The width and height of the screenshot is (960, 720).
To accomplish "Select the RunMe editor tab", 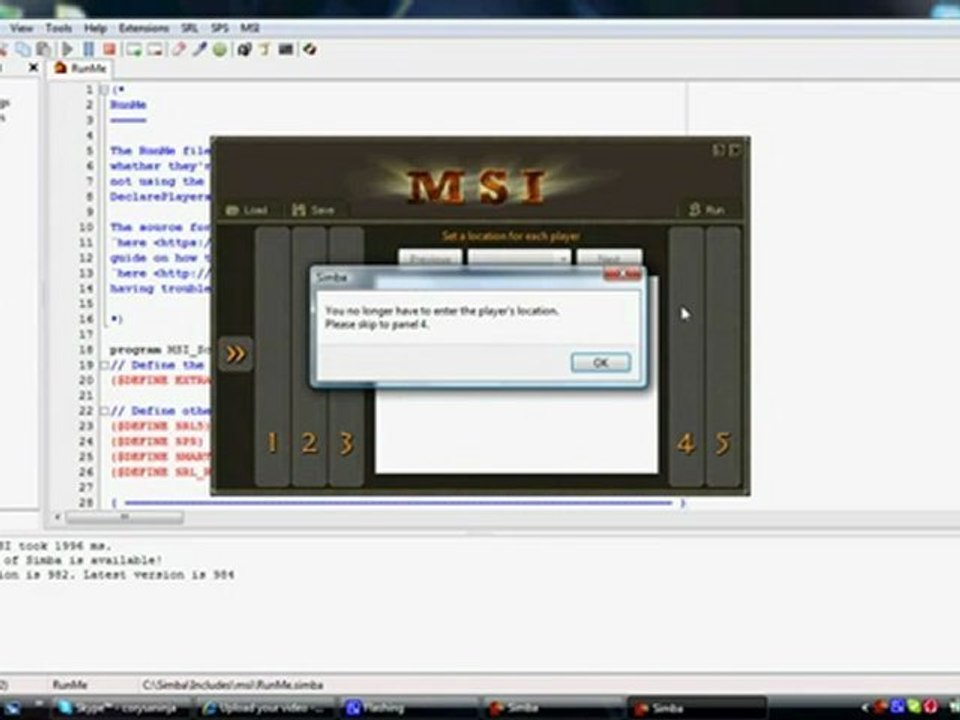I will pyautogui.click(x=80, y=68).
